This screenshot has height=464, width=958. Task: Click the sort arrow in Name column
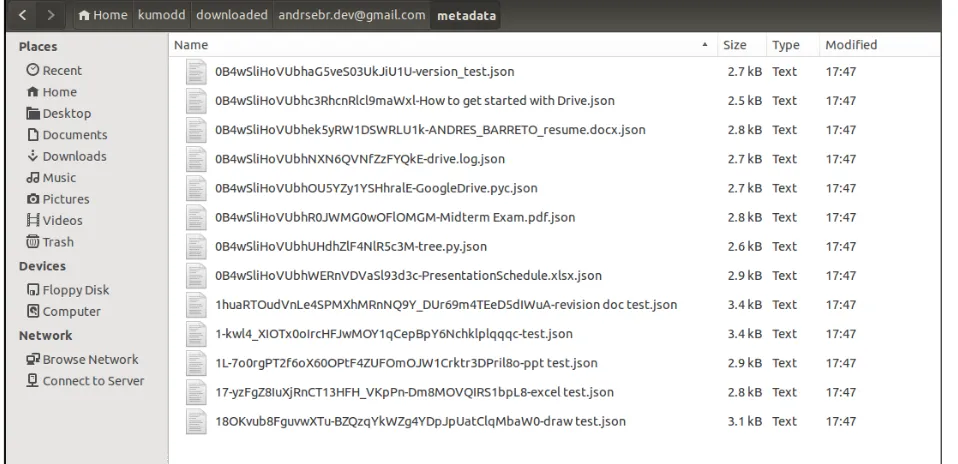[705, 45]
